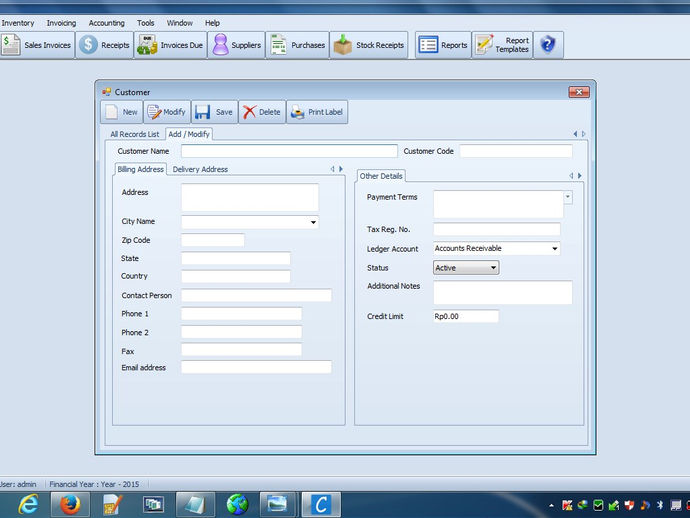690x518 pixels.
Task: Select the Other Details tab
Action: click(381, 176)
